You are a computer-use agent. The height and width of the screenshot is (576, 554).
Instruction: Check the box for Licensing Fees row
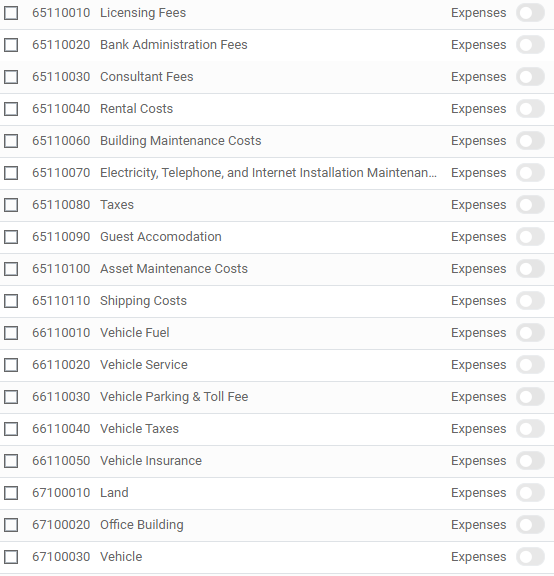[11, 13]
